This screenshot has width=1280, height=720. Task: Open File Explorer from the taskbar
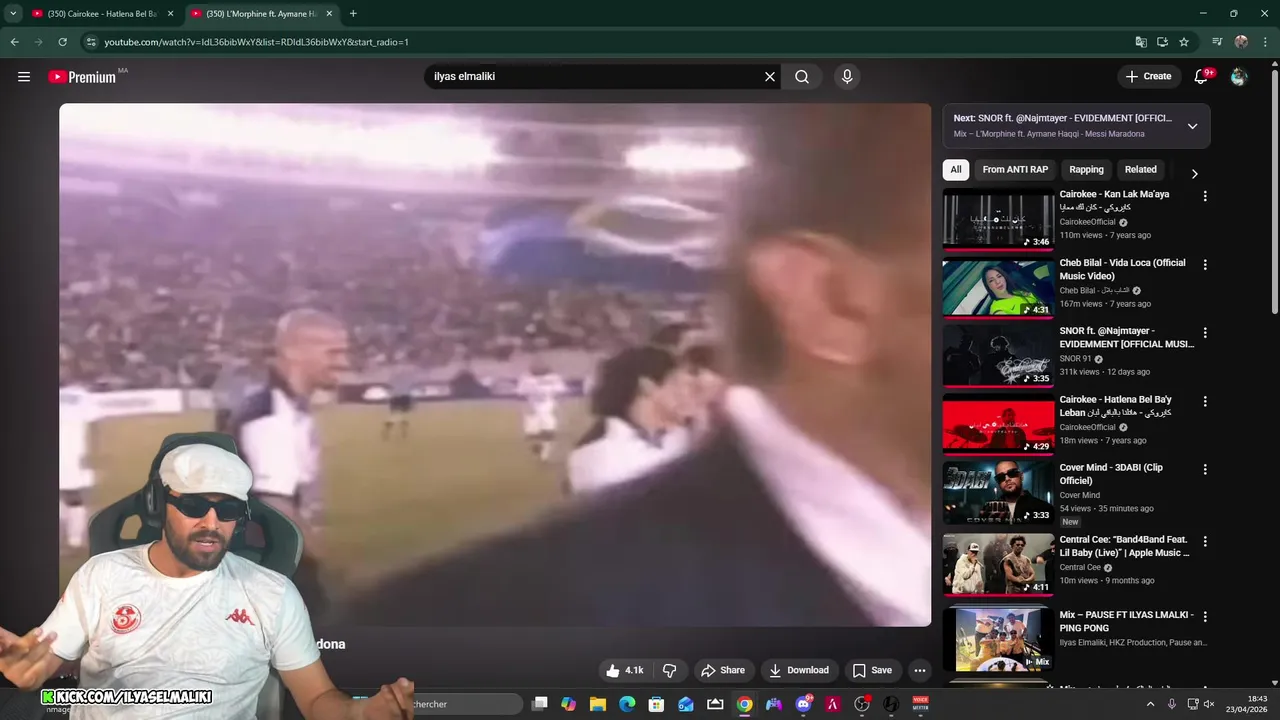tap(598, 704)
